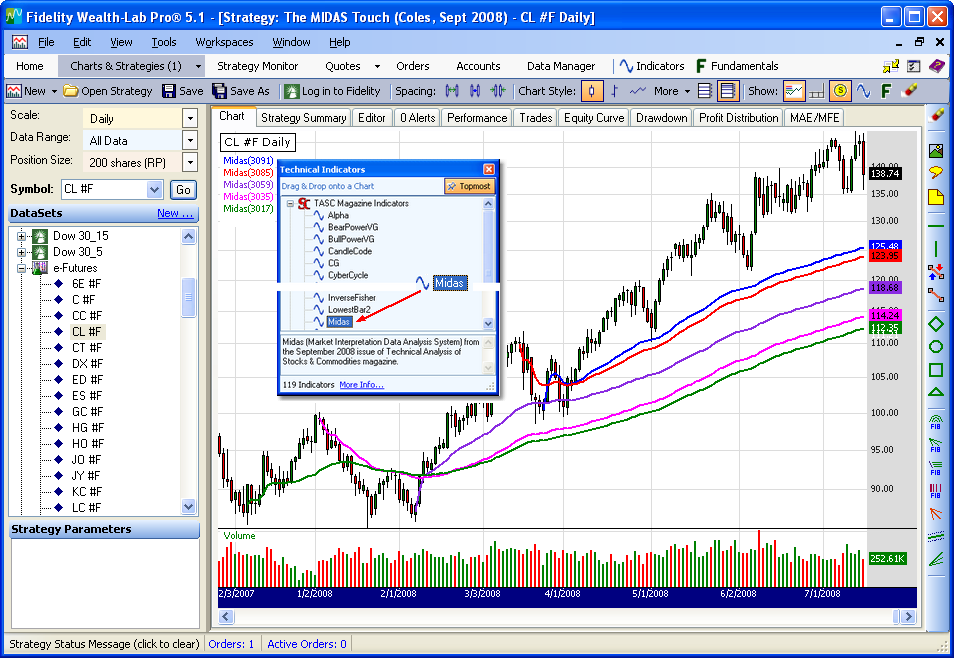Select CT #F in the DataSets tree

pos(87,347)
